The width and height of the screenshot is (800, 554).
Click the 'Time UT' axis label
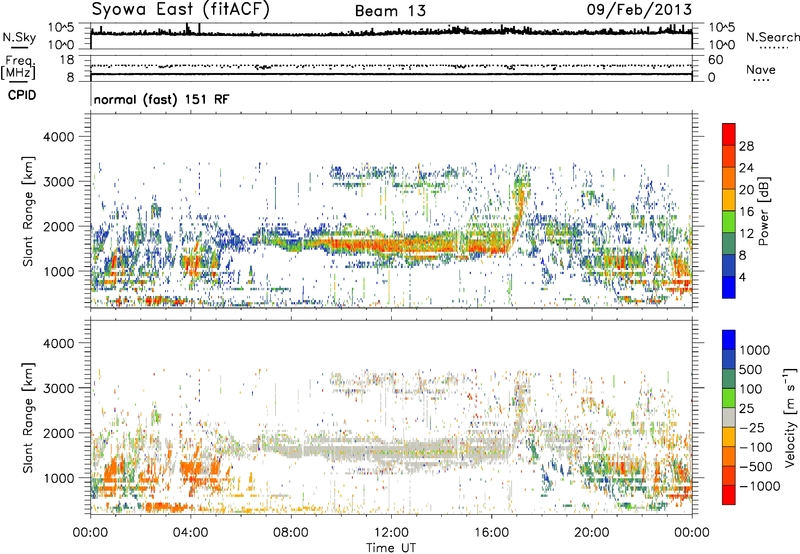click(391, 548)
